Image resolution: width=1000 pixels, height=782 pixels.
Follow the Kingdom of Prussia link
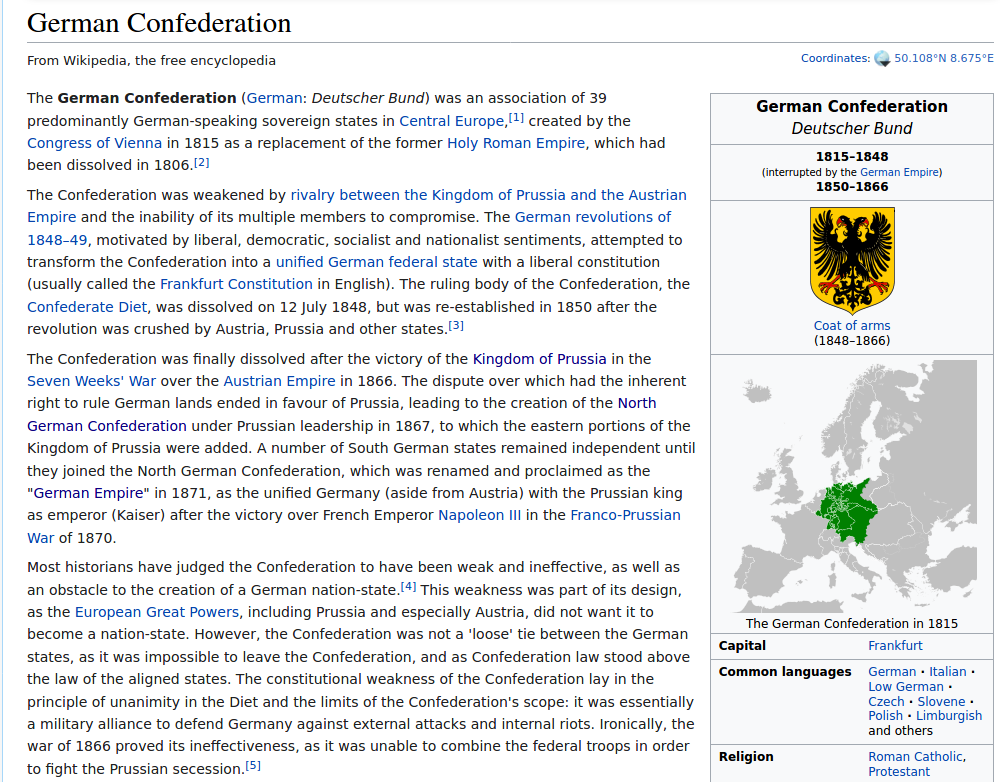(x=540, y=359)
